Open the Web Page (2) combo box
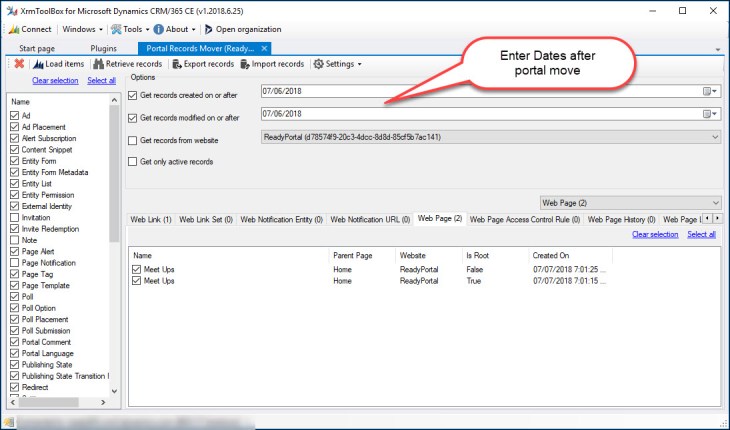 click(713, 202)
